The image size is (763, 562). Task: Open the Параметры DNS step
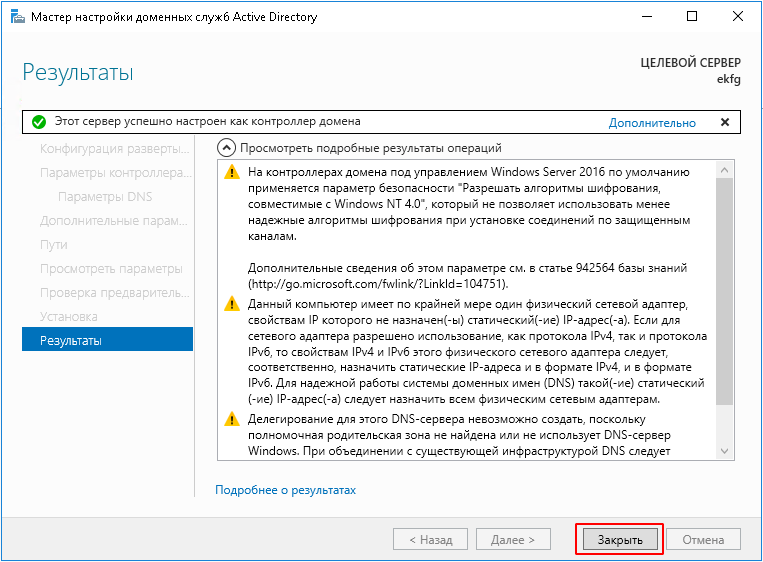[x=105, y=196]
